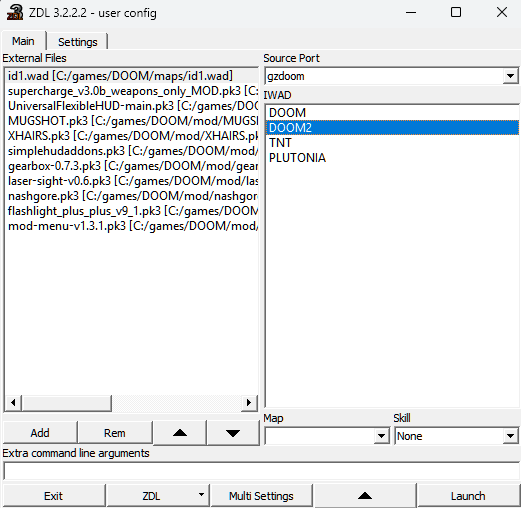Click the horizontal scrollbar thumb in External Files

[67, 403]
